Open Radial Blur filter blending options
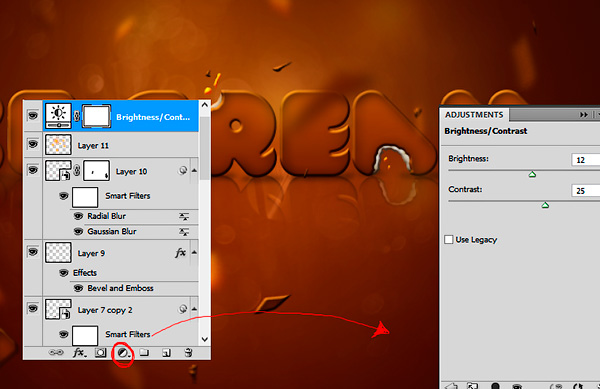 184,216
